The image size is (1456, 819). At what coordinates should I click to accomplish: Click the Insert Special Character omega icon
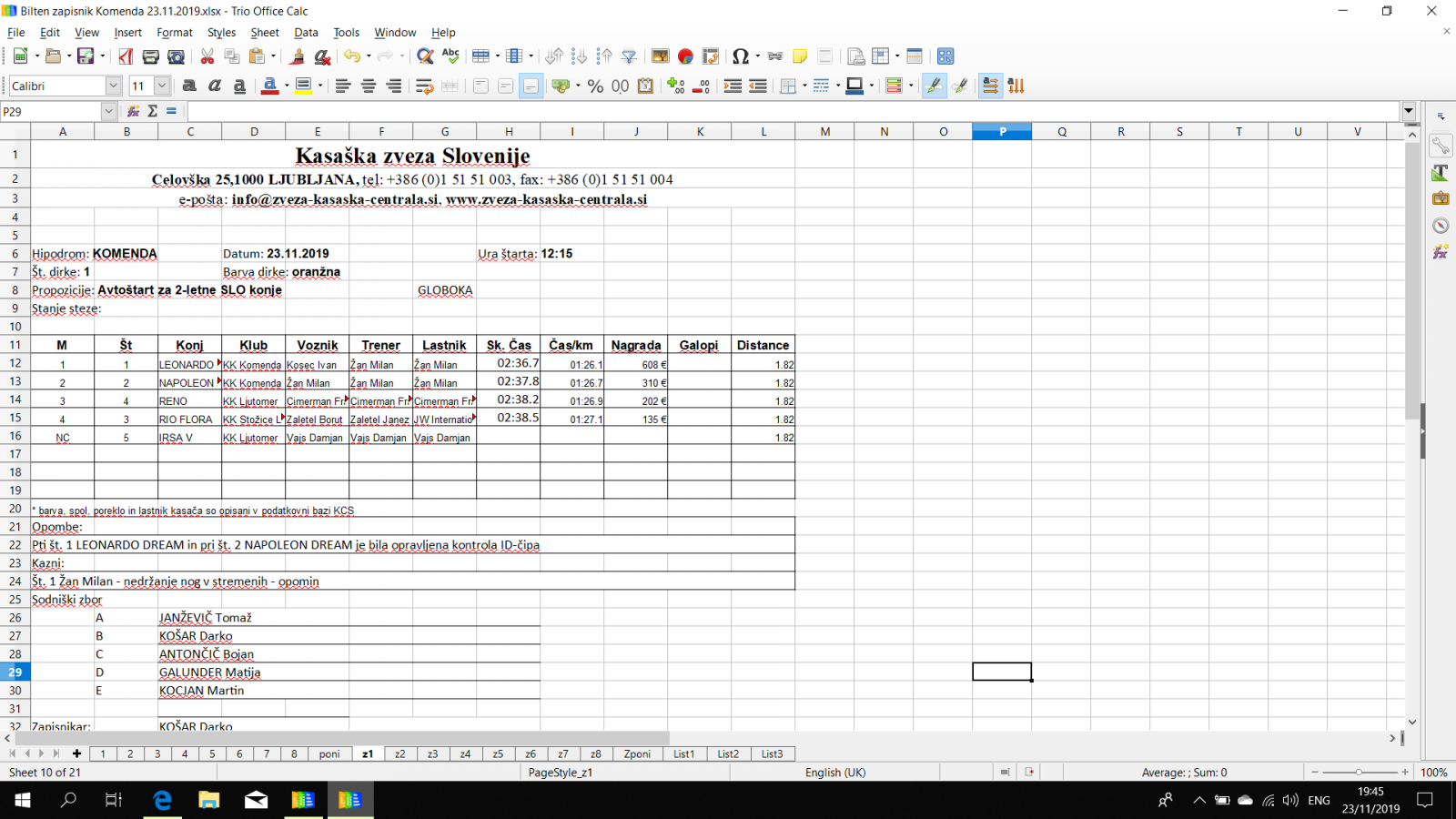click(740, 56)
